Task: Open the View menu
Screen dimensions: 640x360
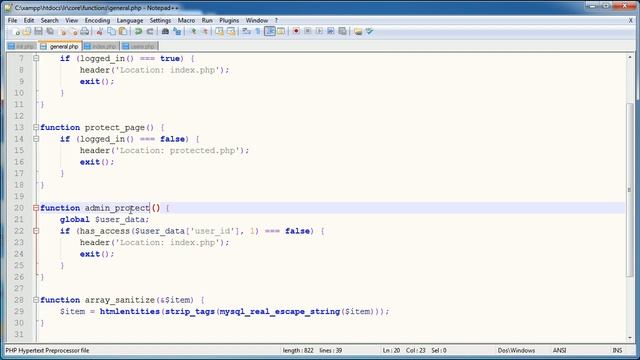Action: 71,20
